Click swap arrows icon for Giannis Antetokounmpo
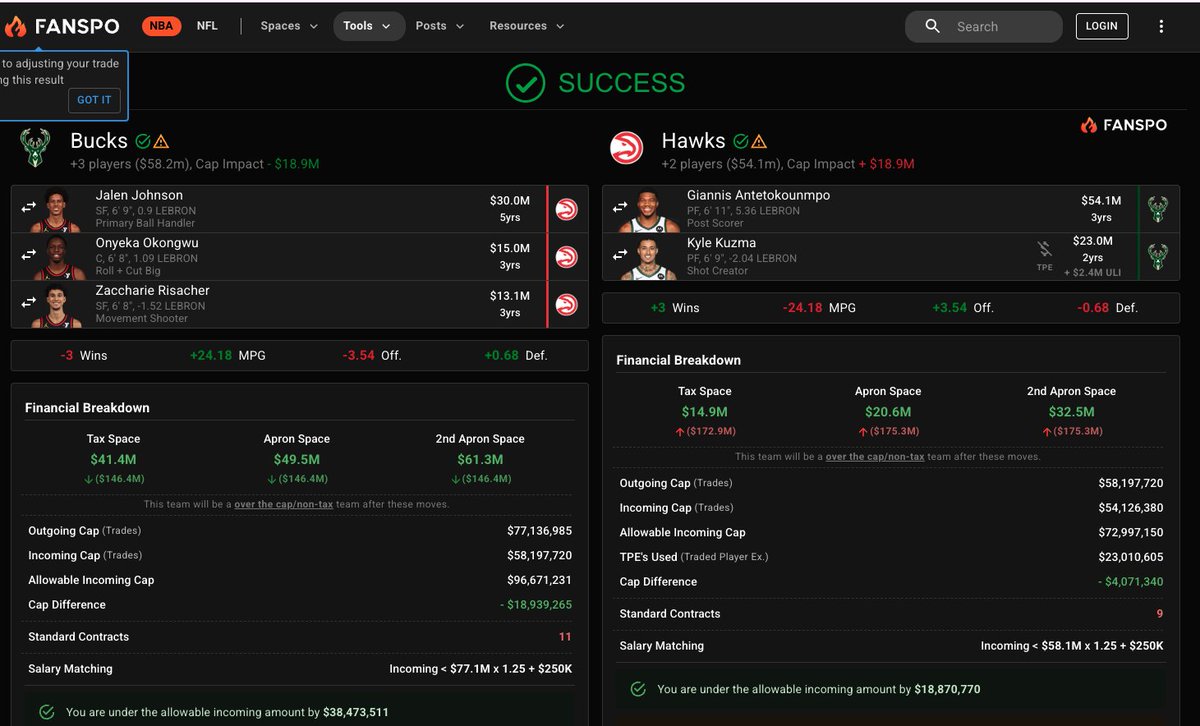Screen dimensions: 1200x726 [x=620, y=207]
